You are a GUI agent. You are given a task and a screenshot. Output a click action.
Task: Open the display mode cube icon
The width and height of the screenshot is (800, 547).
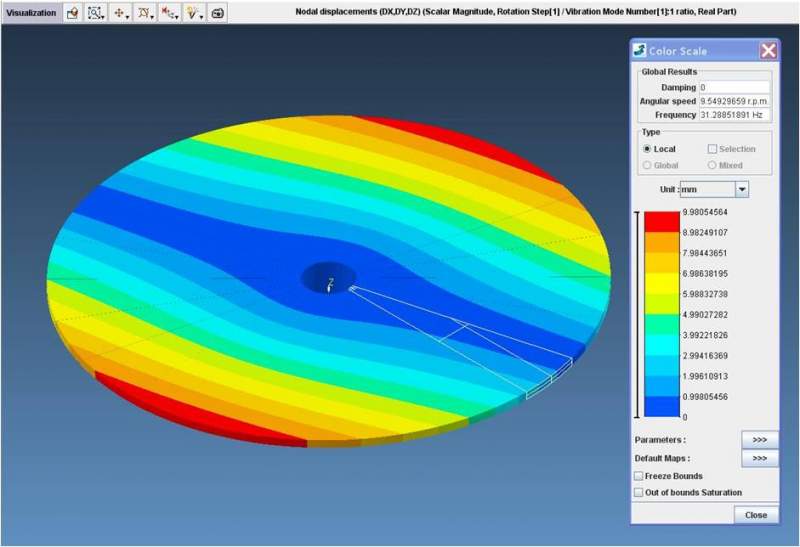click(x=72, y=13)
